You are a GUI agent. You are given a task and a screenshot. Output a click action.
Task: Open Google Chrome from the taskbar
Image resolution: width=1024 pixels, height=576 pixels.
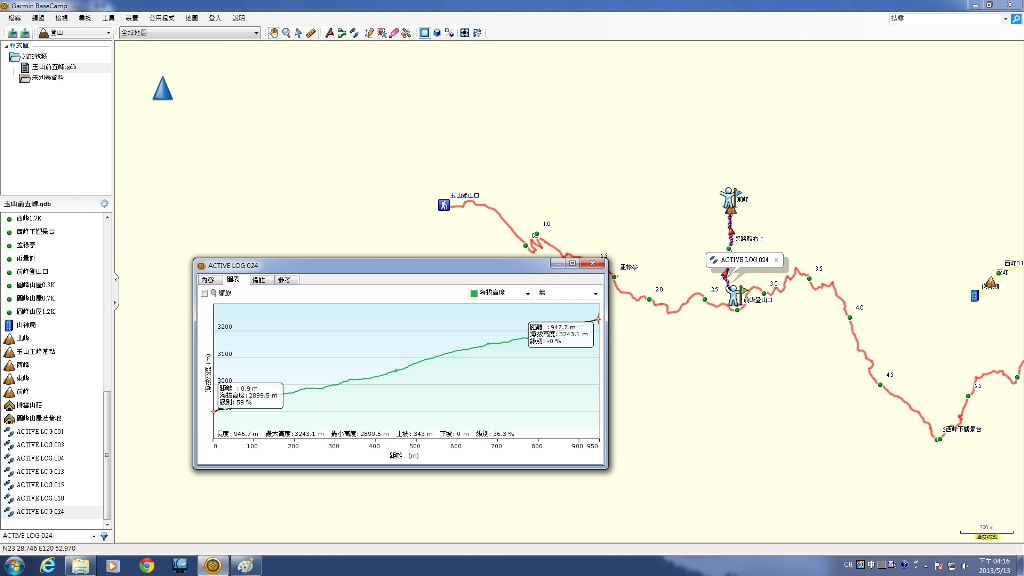point(146,566)
